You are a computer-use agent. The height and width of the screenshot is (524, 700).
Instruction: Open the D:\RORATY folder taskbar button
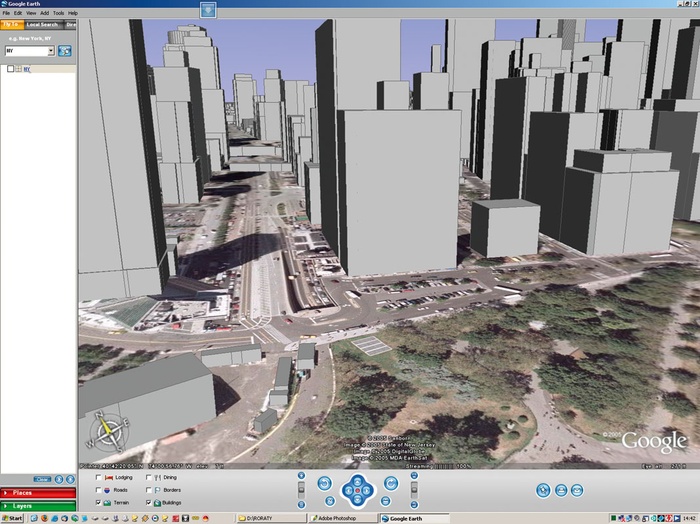[271, 518]
